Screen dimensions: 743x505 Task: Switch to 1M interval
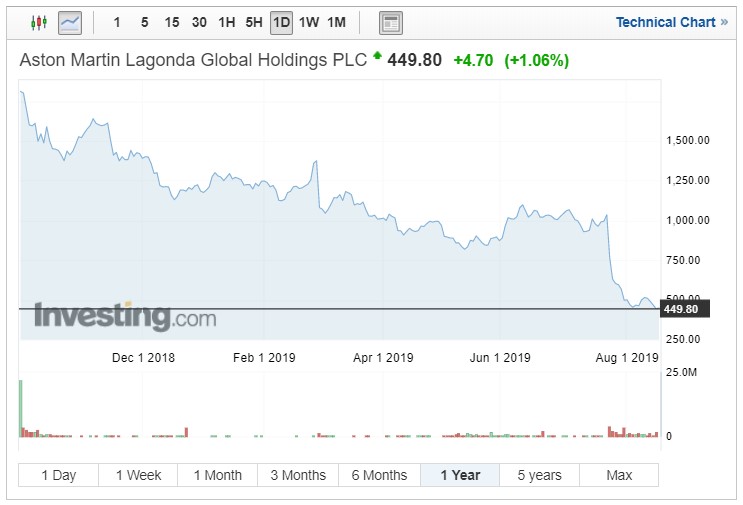(337, 22)
